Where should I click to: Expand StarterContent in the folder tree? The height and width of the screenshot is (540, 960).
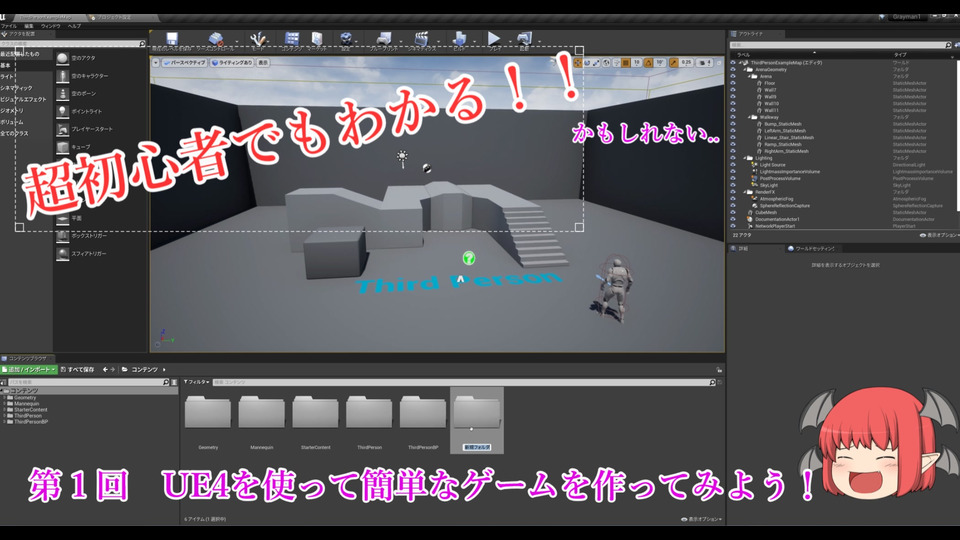pyautogui.click(x=4, y=410)
